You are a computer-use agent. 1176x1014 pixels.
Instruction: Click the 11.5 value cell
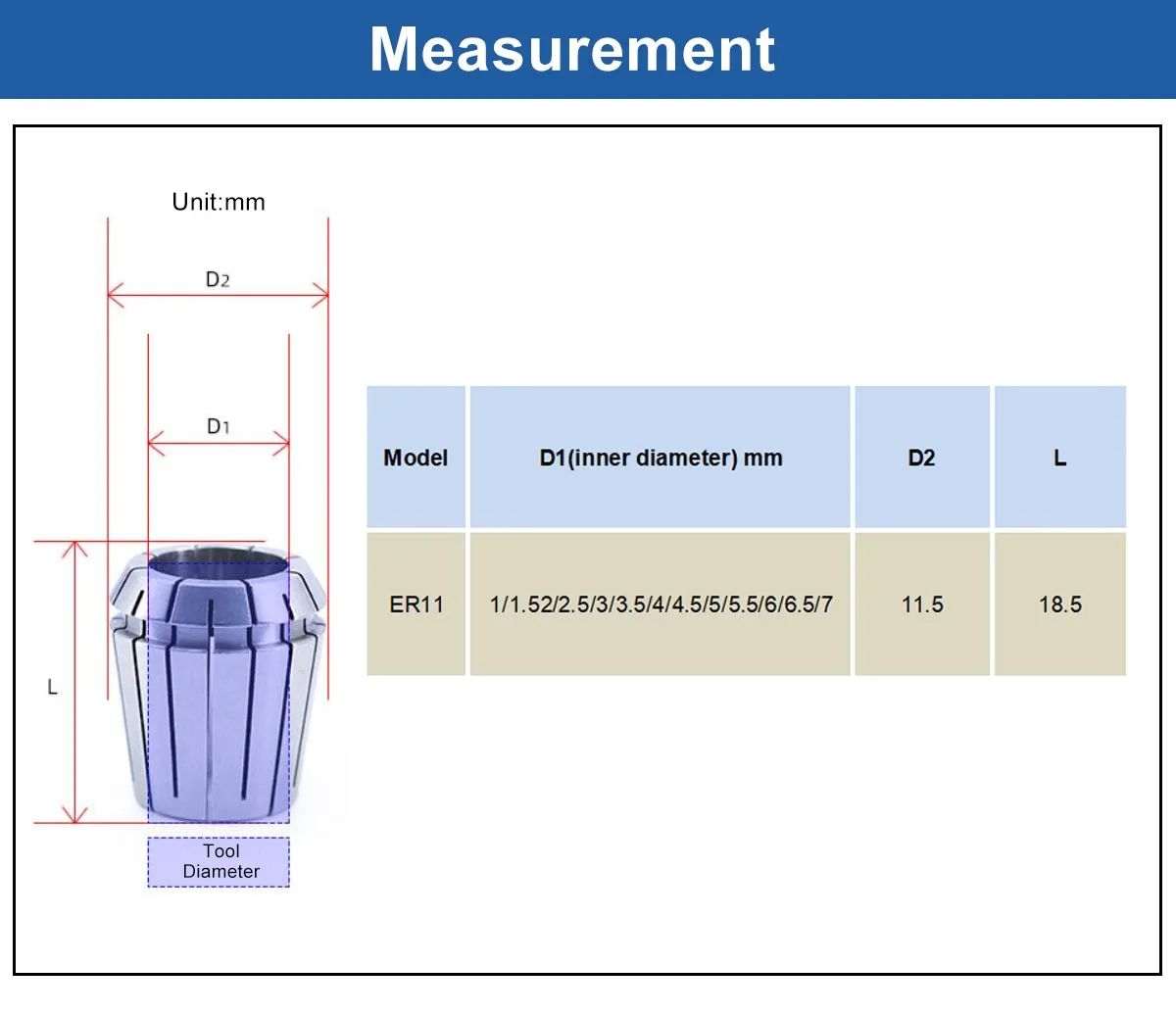pyautogui.click(x=922, y=604)
